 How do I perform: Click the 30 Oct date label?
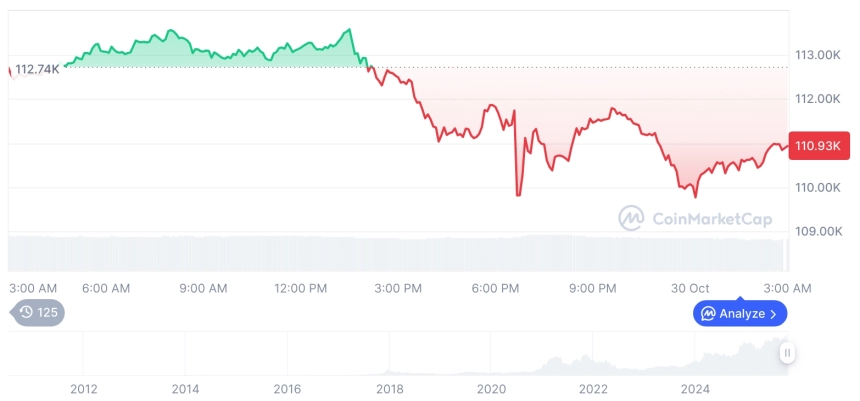tap(691, 288)
